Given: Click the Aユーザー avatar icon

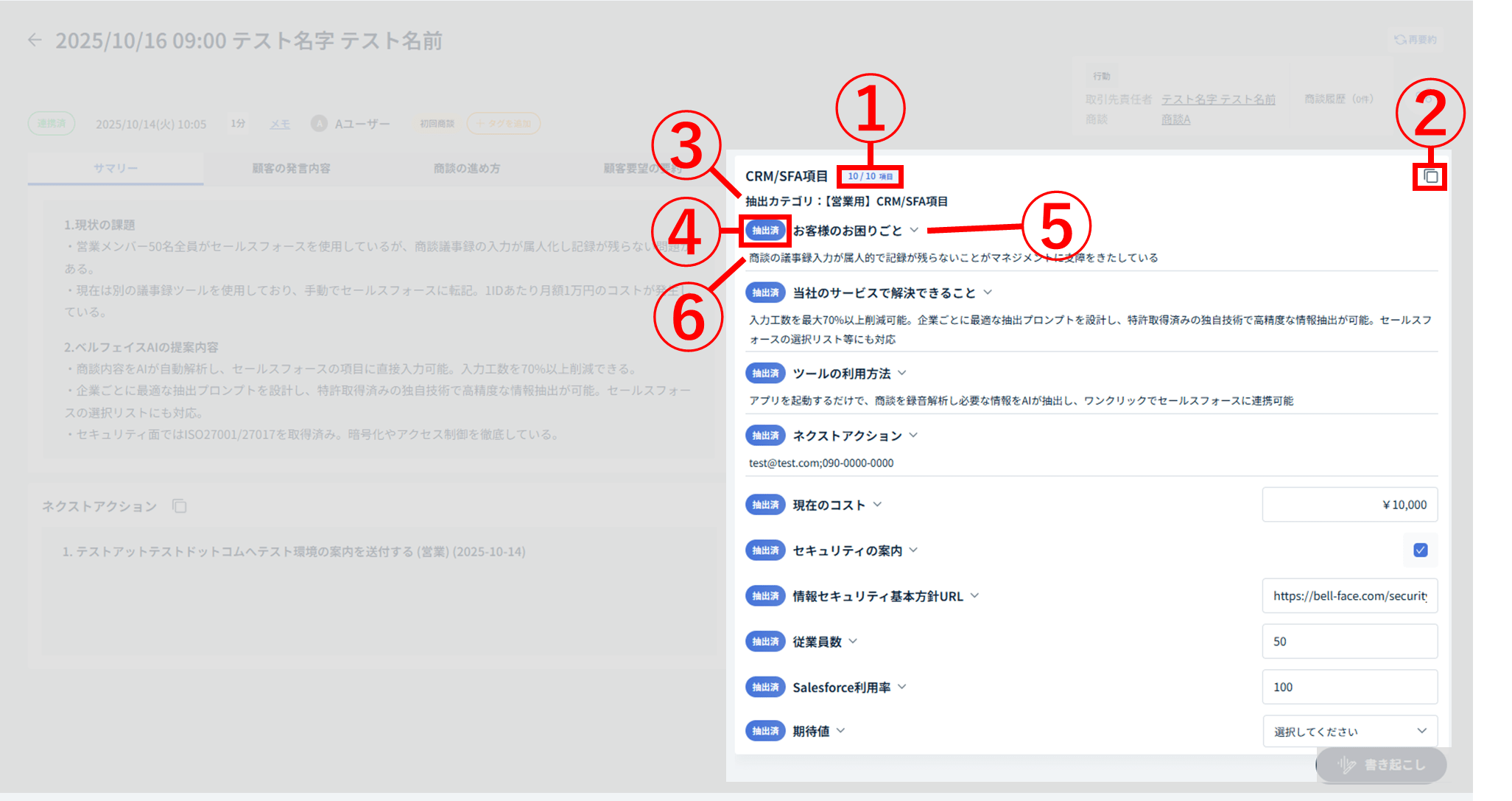Looking at the screenshot, I should pyautogui.click(x=319, y=124).
